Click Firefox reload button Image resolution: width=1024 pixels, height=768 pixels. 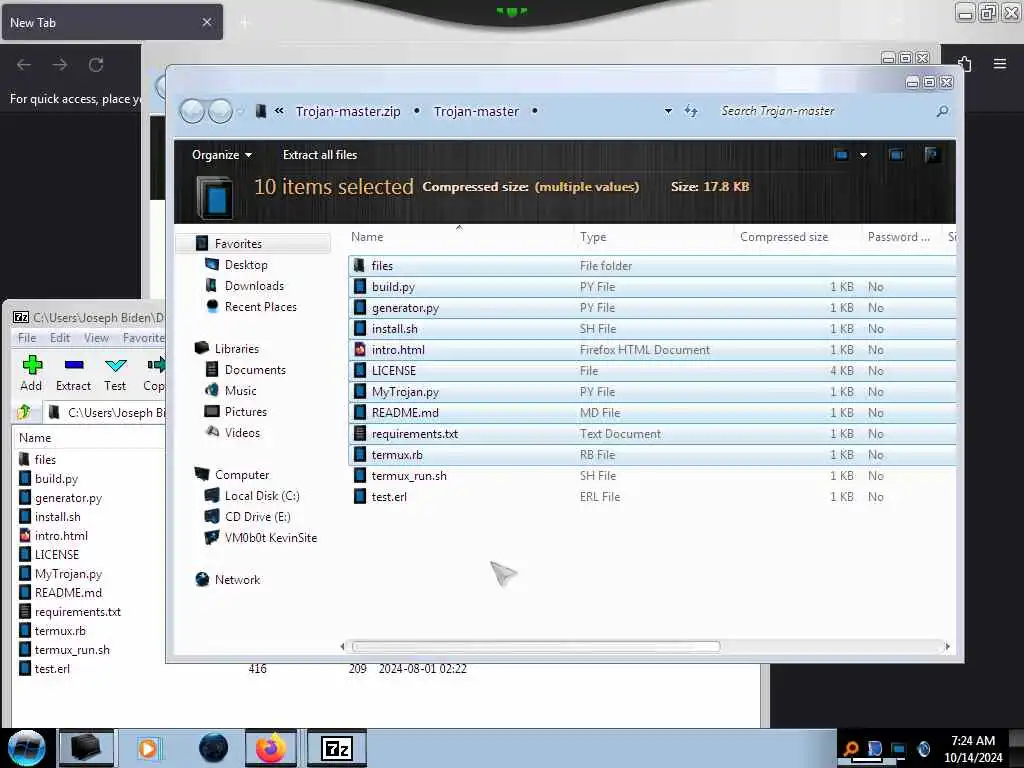pyautogui.click(x=96, y=65)
